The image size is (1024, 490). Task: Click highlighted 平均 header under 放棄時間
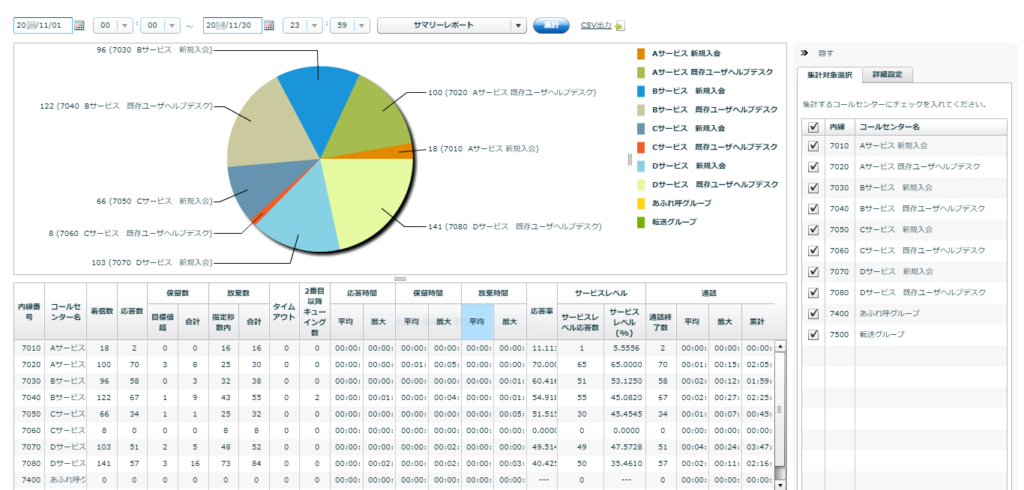click(x=477, y=321)
